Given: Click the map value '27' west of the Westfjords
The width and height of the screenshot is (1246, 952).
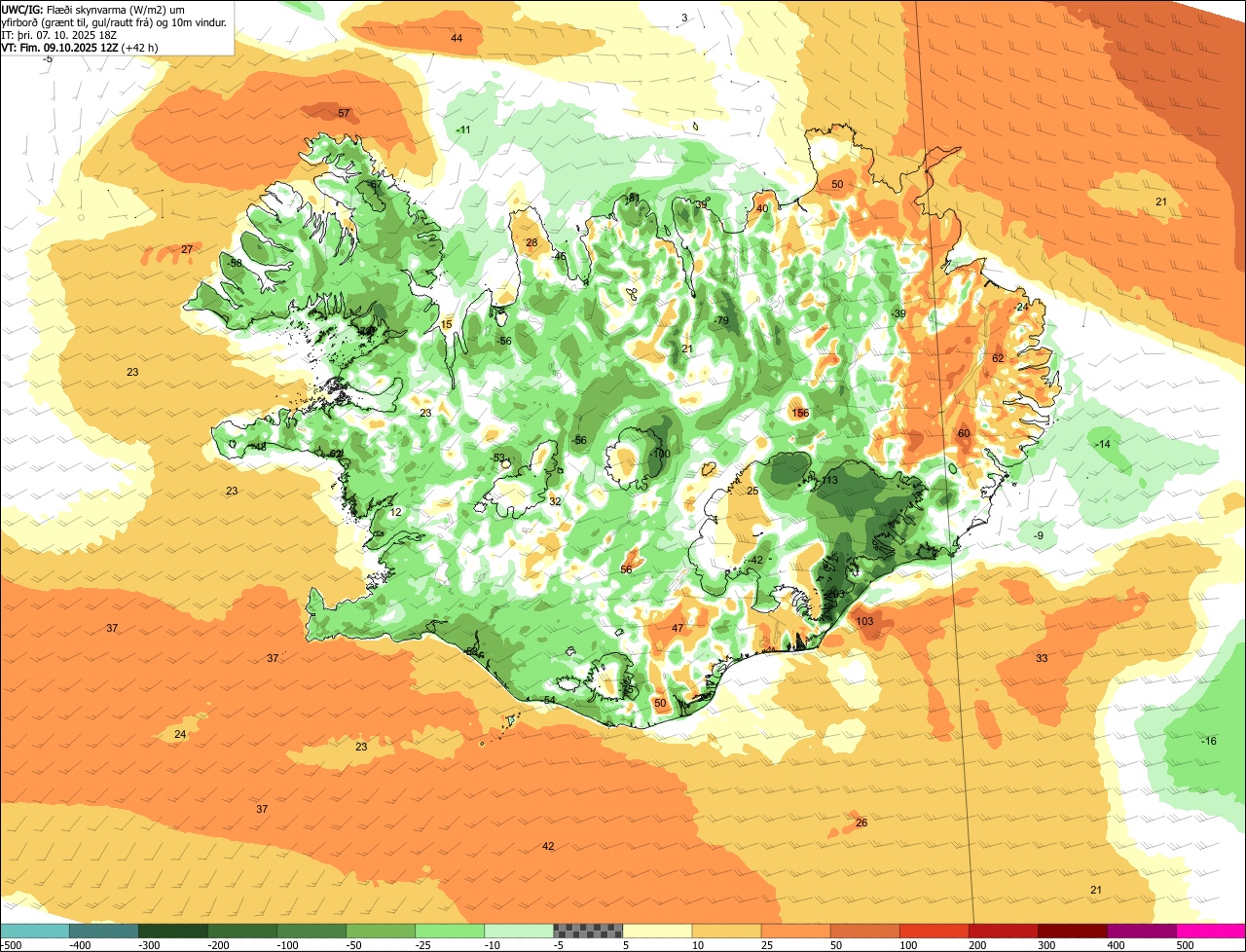Looking at the screenshot, I should click(x=187, y=249).
